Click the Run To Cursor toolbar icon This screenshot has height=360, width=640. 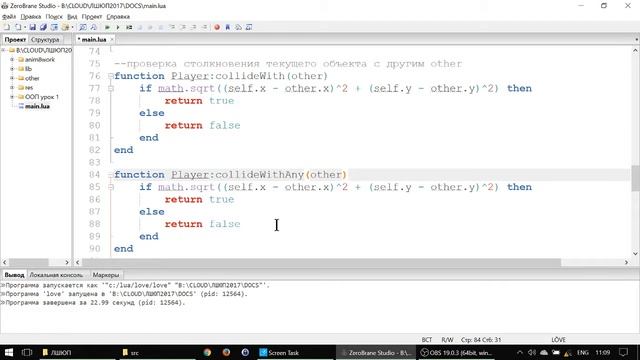point(204,27)
